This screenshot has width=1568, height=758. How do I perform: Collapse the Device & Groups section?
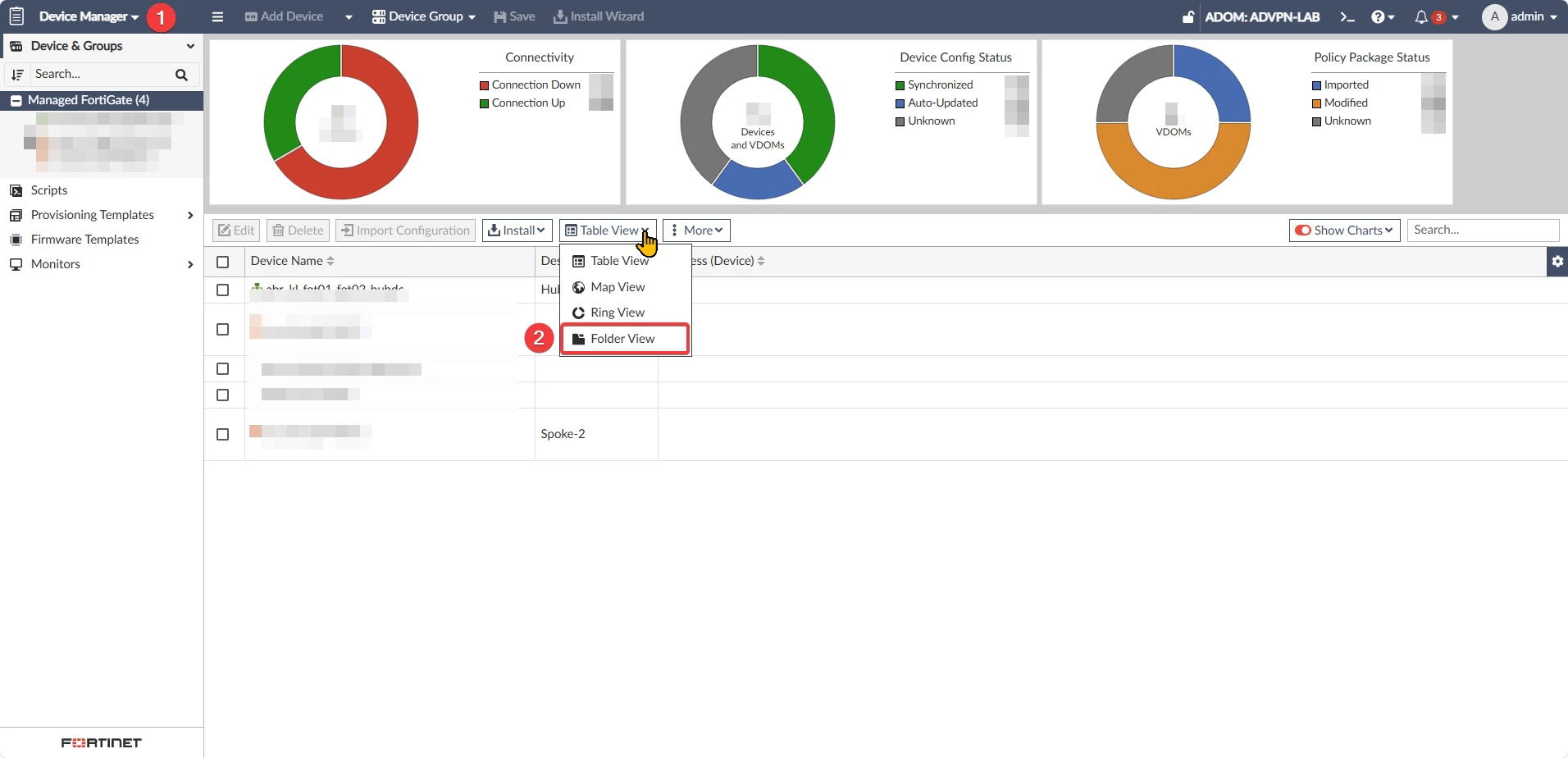190,46
